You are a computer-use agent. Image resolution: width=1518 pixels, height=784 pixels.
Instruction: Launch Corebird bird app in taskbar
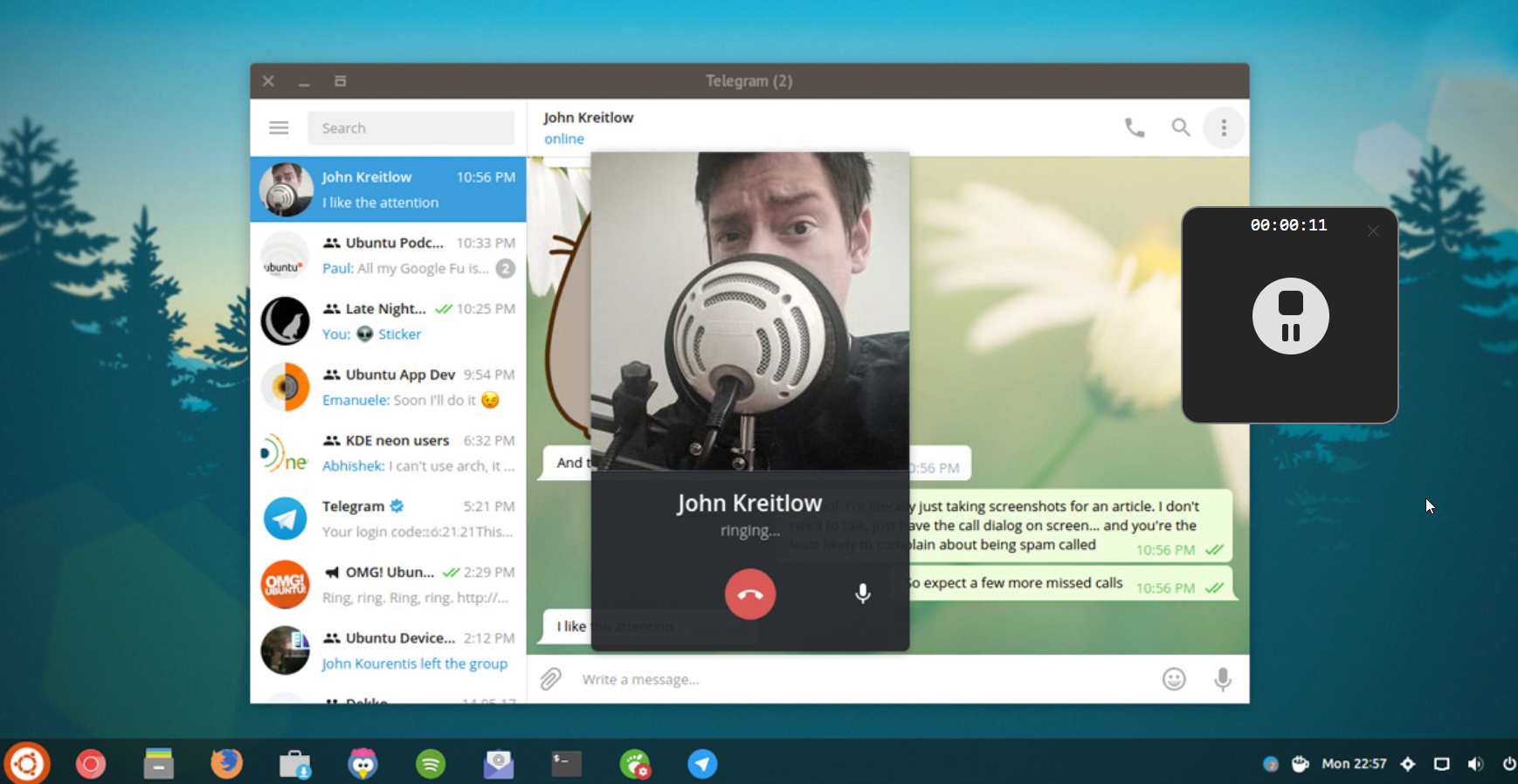coord(362,764)
